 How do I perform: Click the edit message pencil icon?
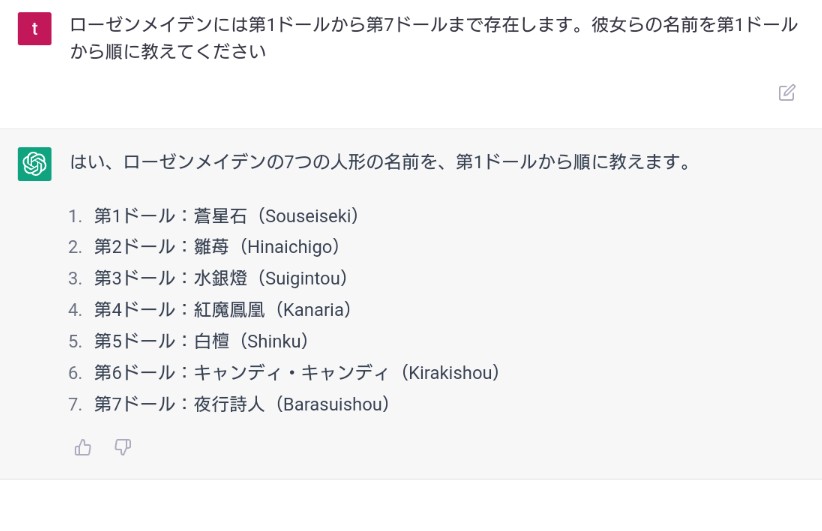(786, 93)
